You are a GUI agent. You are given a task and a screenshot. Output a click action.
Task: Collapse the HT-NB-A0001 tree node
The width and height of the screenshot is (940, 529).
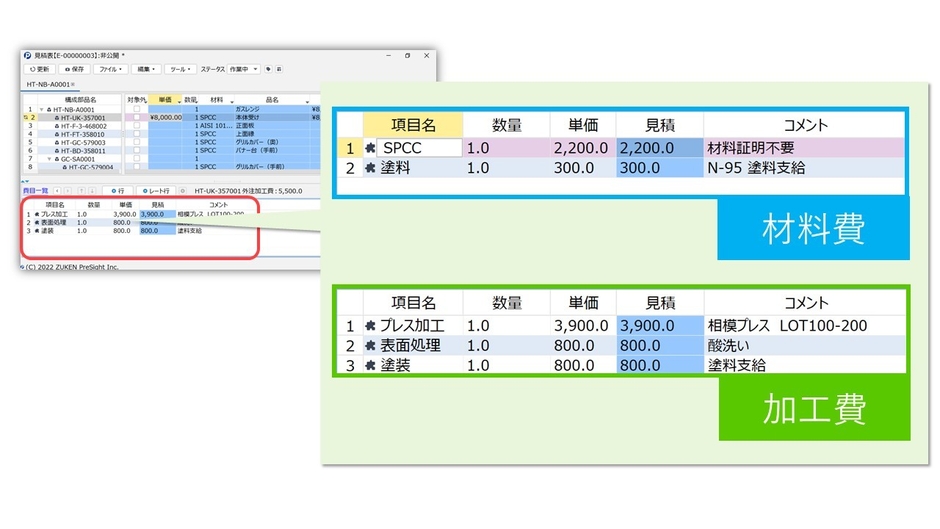[x=39, y=109]
